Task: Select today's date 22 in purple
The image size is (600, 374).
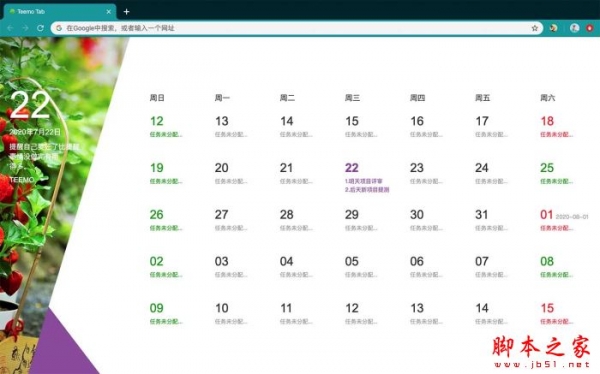Action: tap(352, 168)
